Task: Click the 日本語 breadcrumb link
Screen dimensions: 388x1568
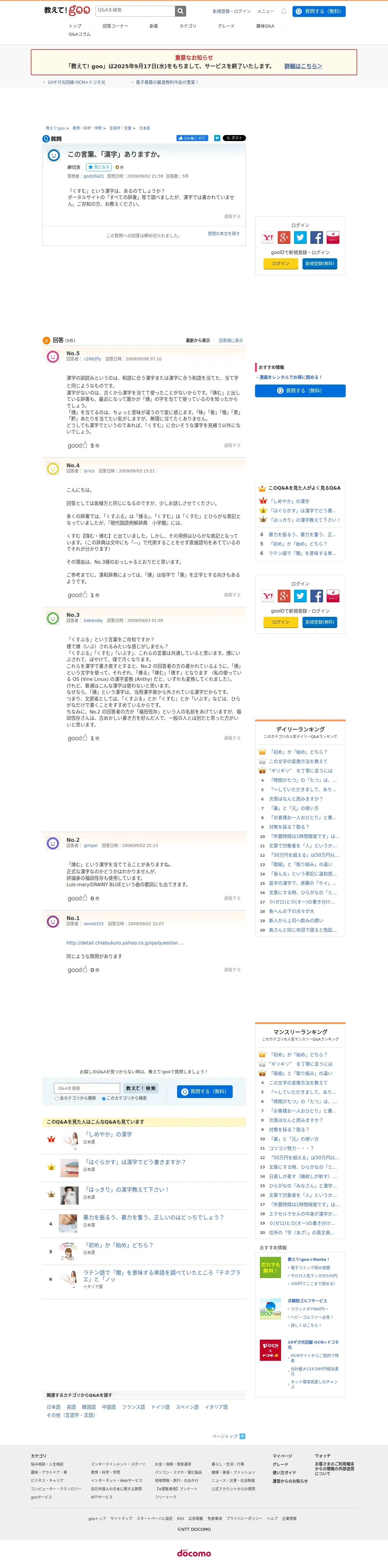Action: (x=144, y=128)
